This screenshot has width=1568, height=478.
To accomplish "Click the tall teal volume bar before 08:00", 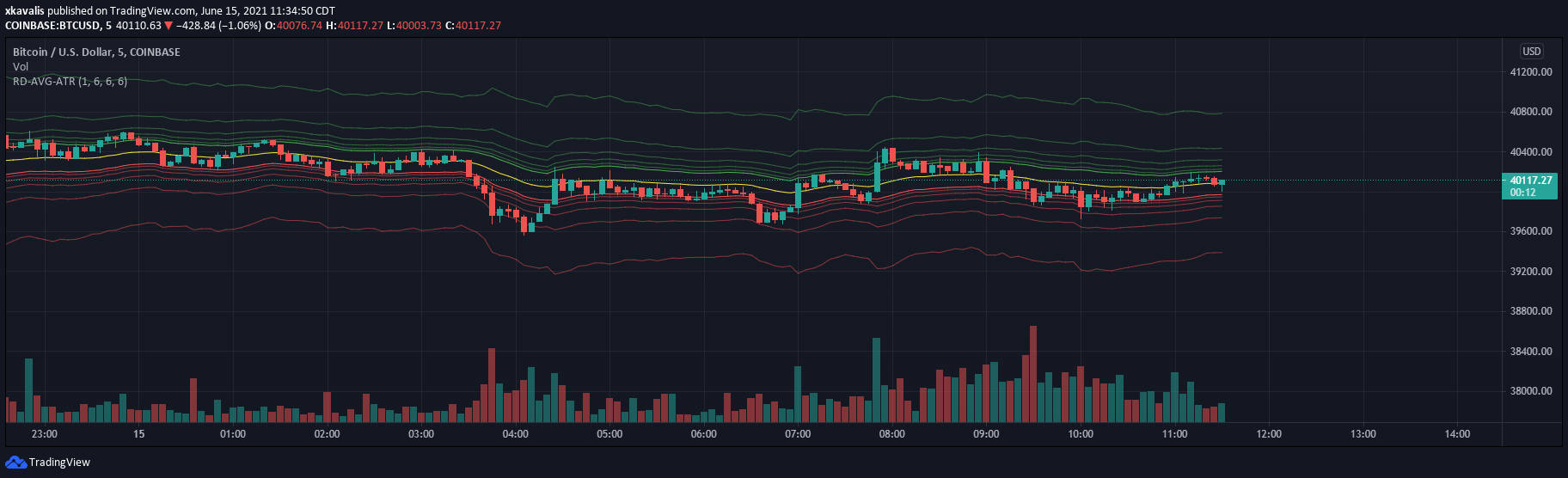I will 876,380.
